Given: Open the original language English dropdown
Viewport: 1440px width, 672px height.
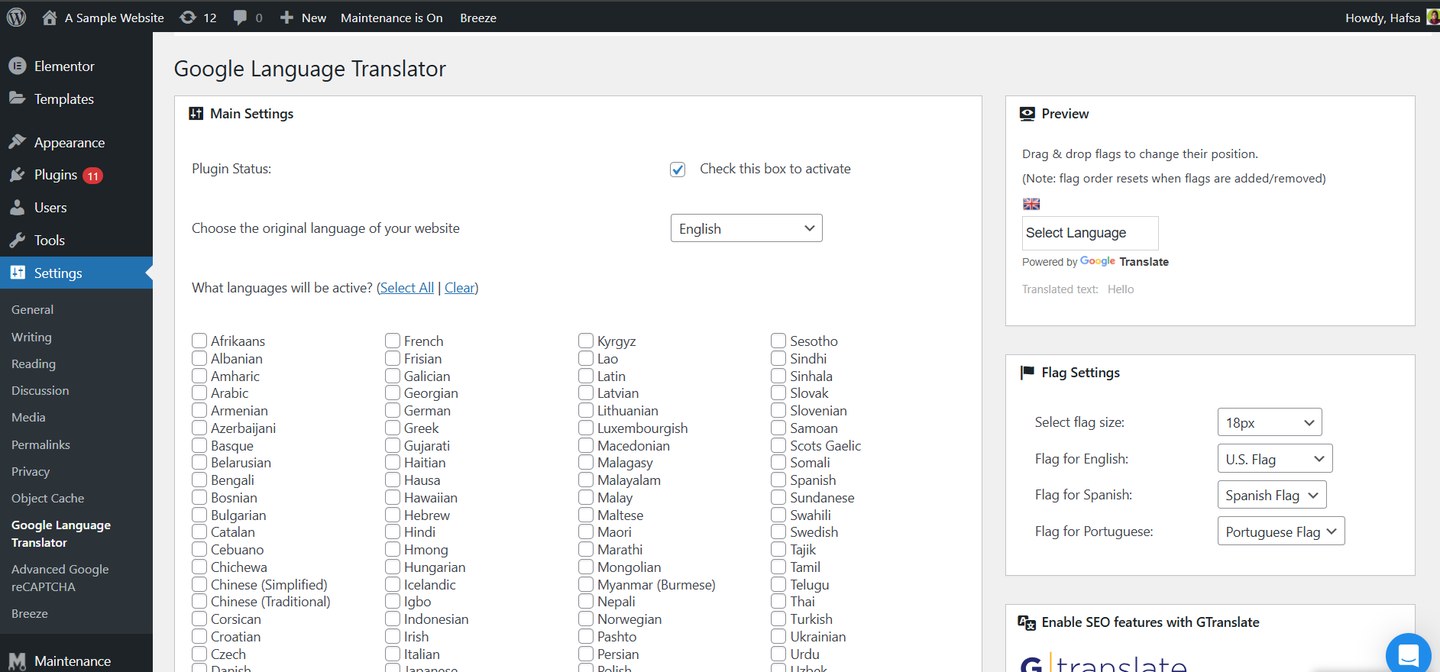Looking at the screenshot, I should 746,228.
